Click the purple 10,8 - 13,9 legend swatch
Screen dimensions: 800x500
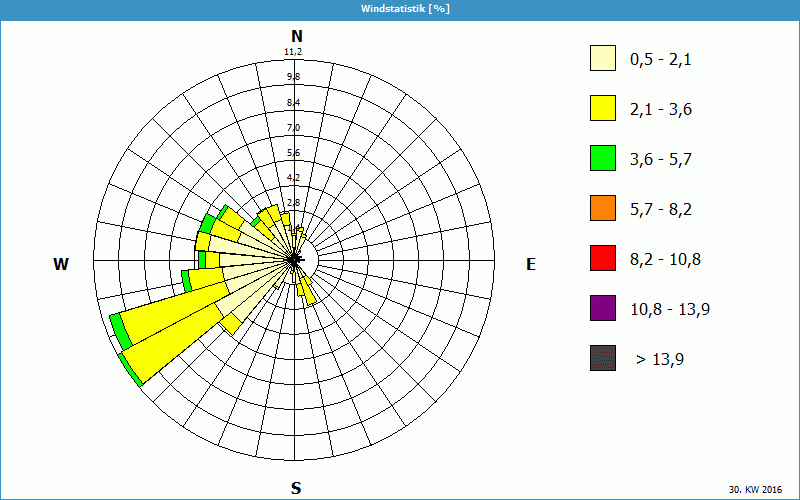tap(603, 308)
